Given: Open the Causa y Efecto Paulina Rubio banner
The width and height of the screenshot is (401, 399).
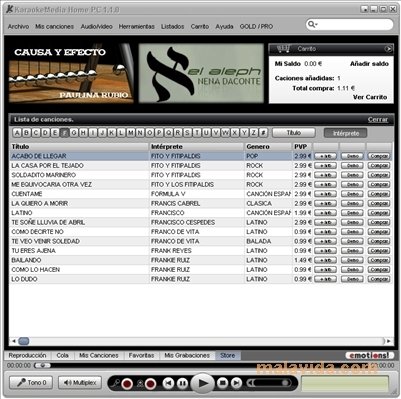Looking at the screenshot, I should 71,73.
